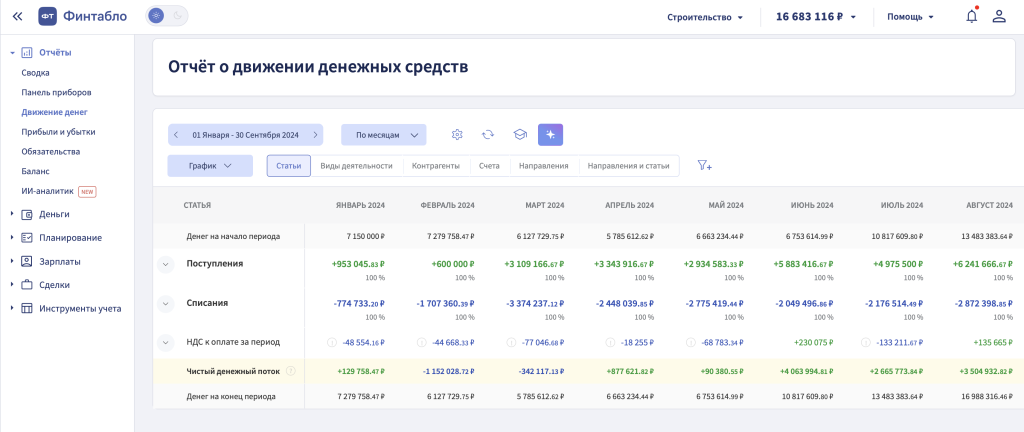
Task: Open the График dropdown
Action: (x=210, y=166)
